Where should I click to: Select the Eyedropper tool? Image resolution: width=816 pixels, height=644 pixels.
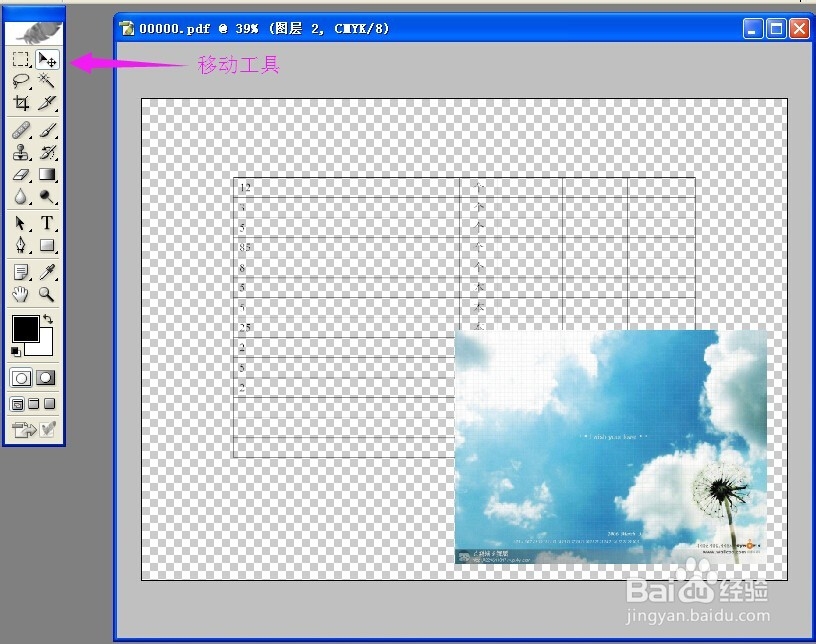(47, 272)
